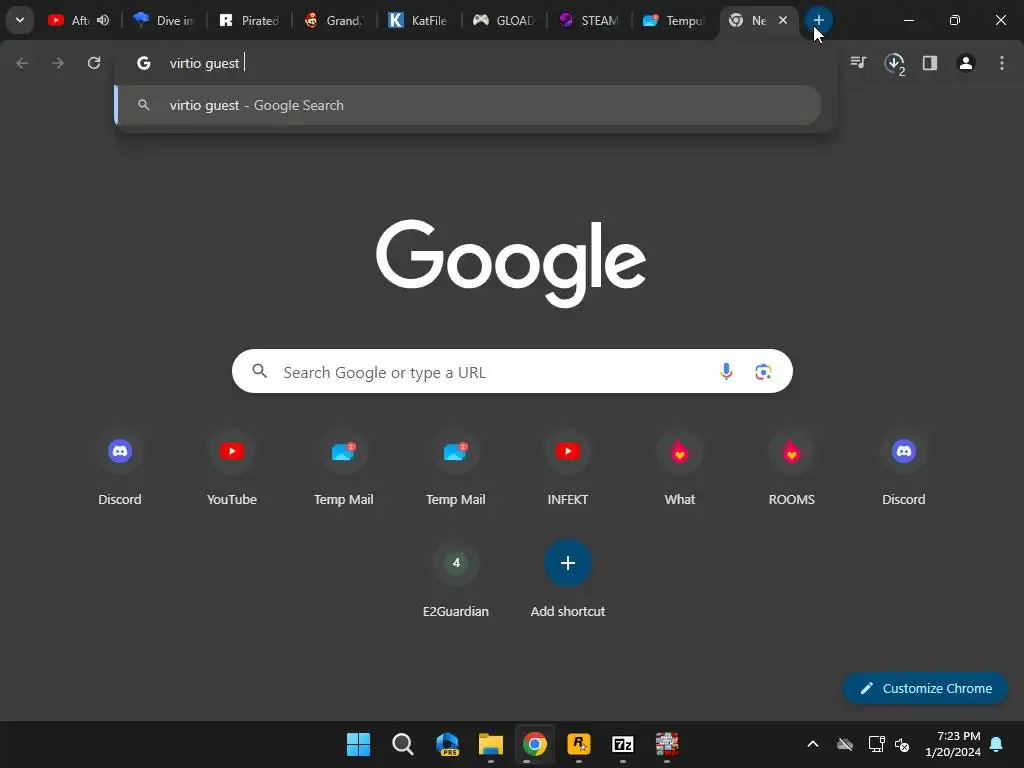
Task: Open the GTA game icon in taskbar
Action: [x=667, y=744]
